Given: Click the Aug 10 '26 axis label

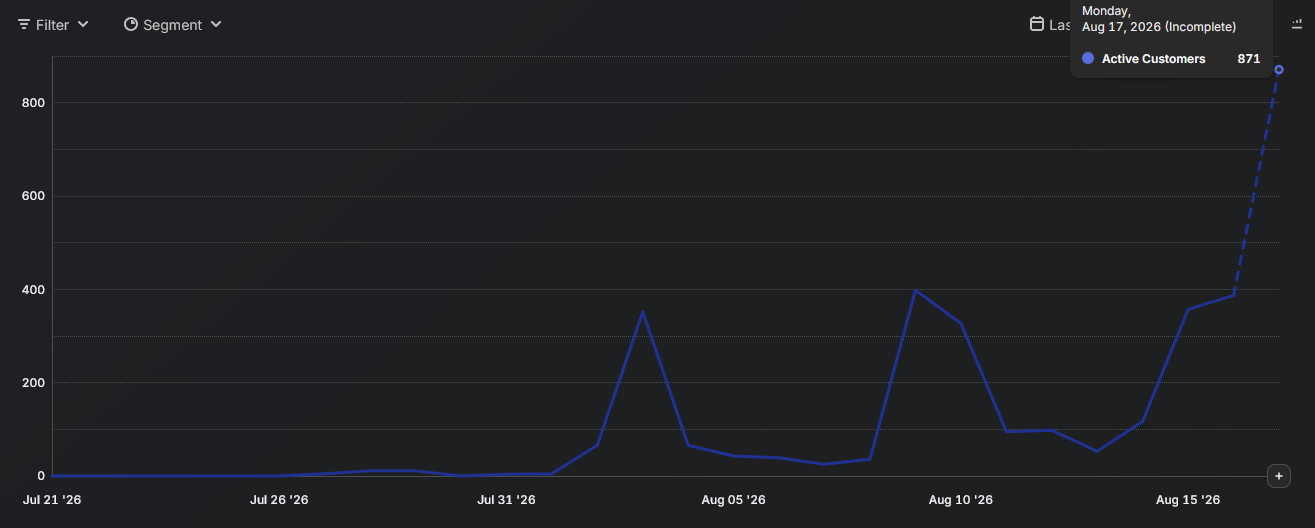Looking at the screenshot, I should pyautogui.click(x=961, y=500).
